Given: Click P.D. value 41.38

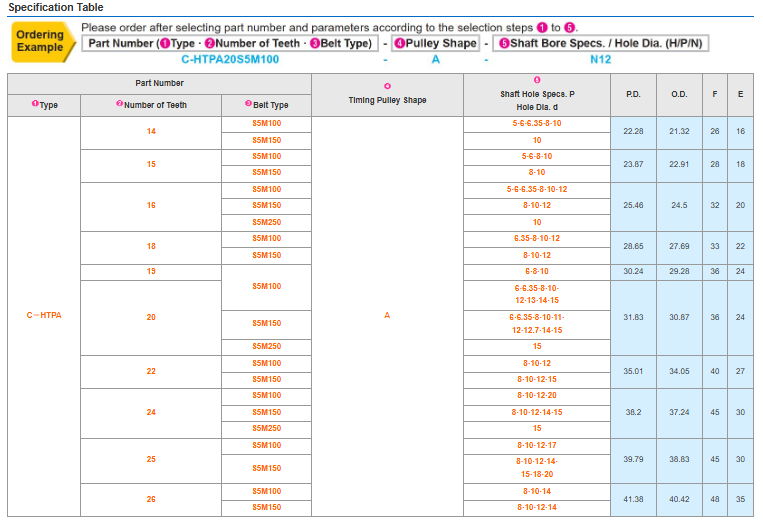Looking at the screenshot, I should 633,500.
